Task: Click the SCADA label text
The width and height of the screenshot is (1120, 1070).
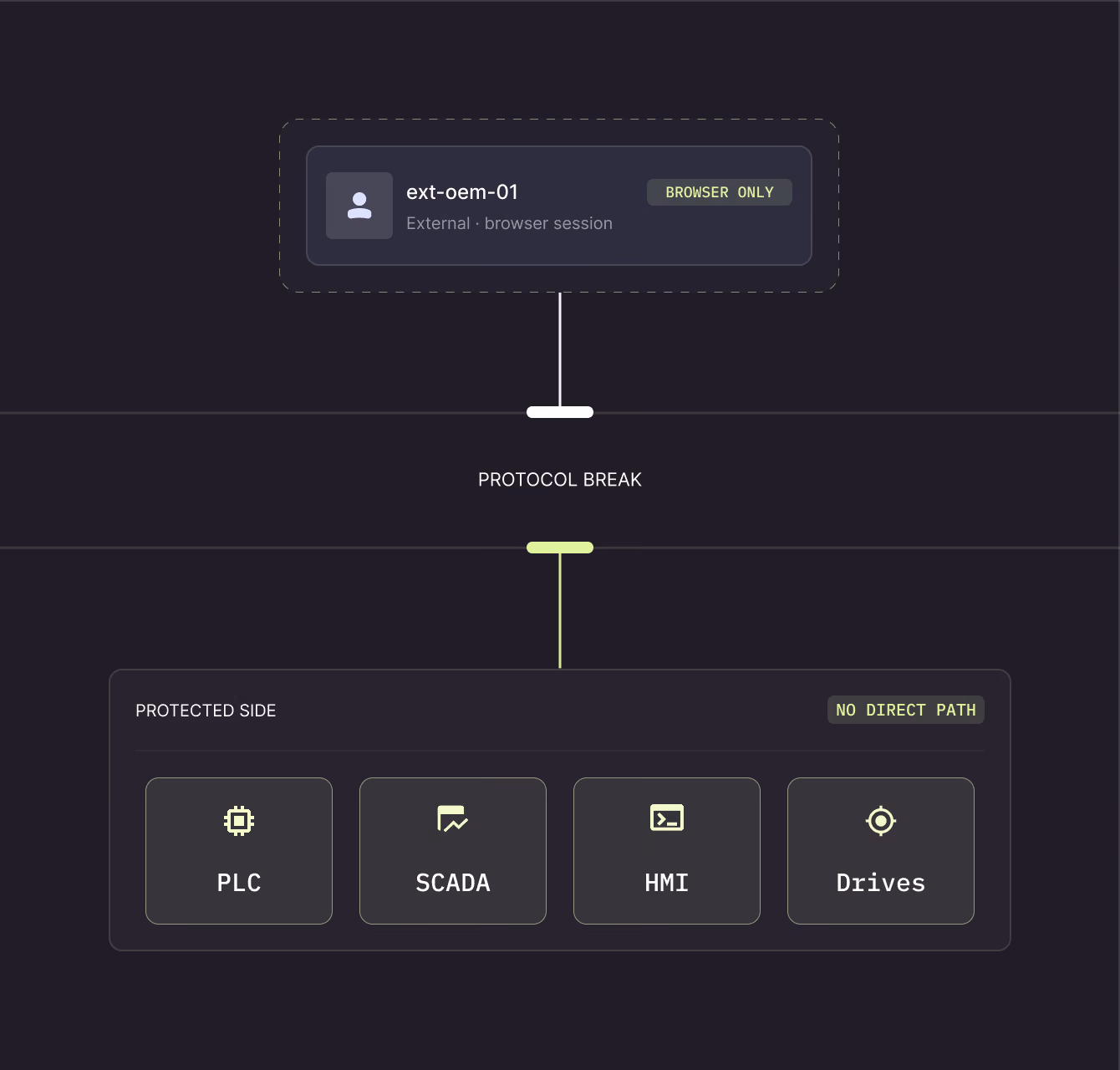Action: click(x=453, y=883)
